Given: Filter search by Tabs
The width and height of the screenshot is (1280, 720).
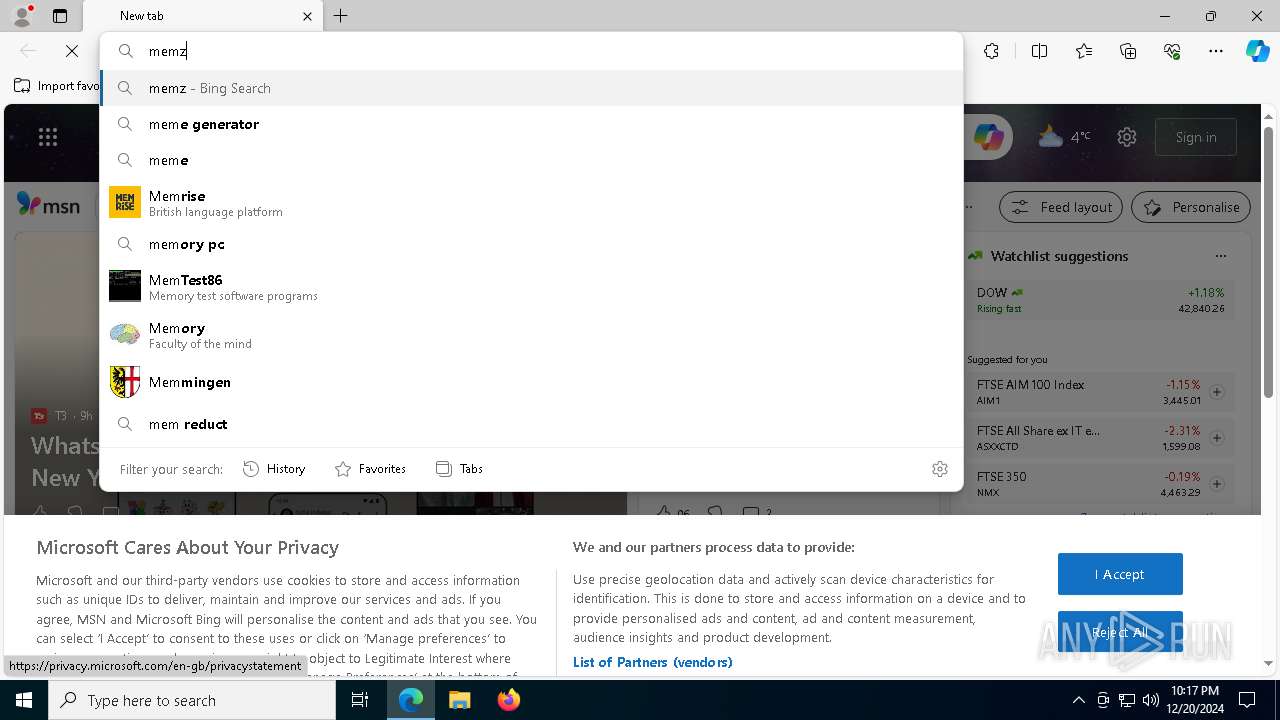Looking at the screenshot, I should (x=460, y=469).
